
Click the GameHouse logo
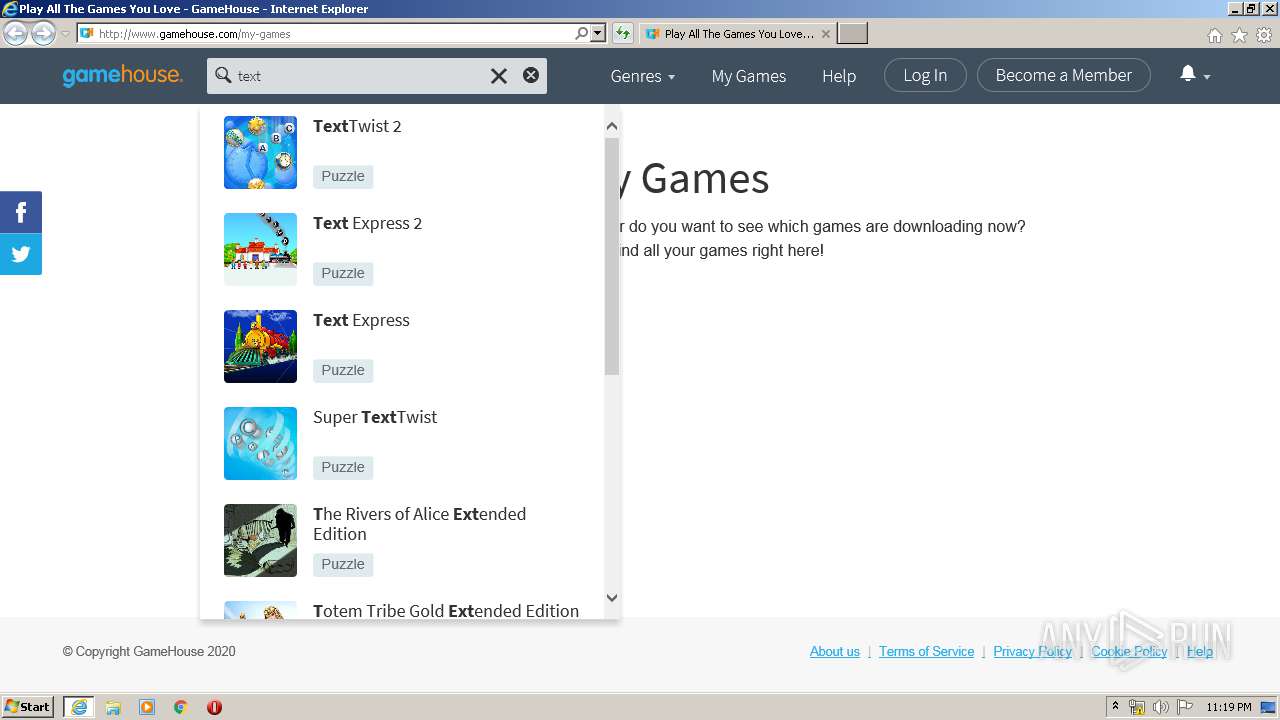(122, 75)
